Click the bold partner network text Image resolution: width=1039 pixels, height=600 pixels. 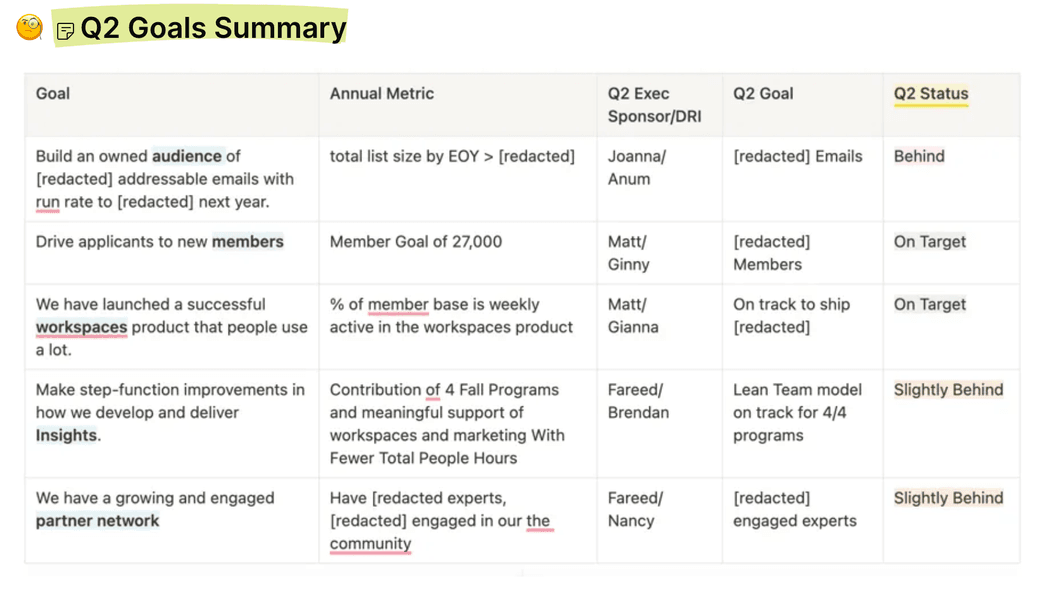click(x=98, y=521)
